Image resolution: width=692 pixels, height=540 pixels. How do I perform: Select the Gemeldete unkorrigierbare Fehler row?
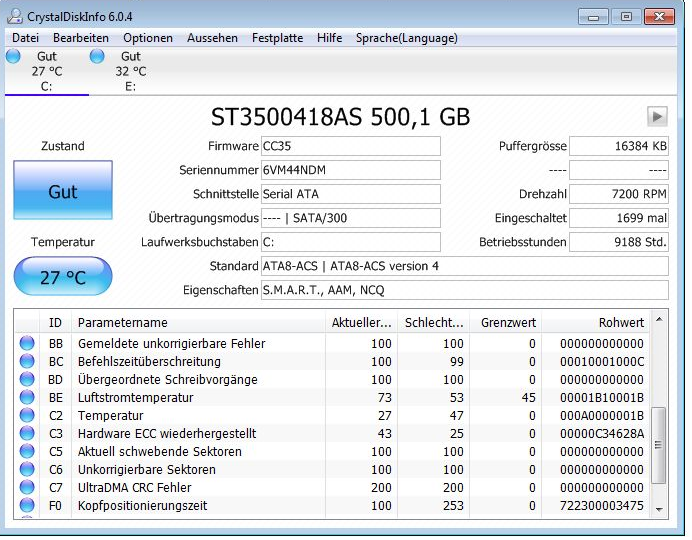tap(332, 343)
